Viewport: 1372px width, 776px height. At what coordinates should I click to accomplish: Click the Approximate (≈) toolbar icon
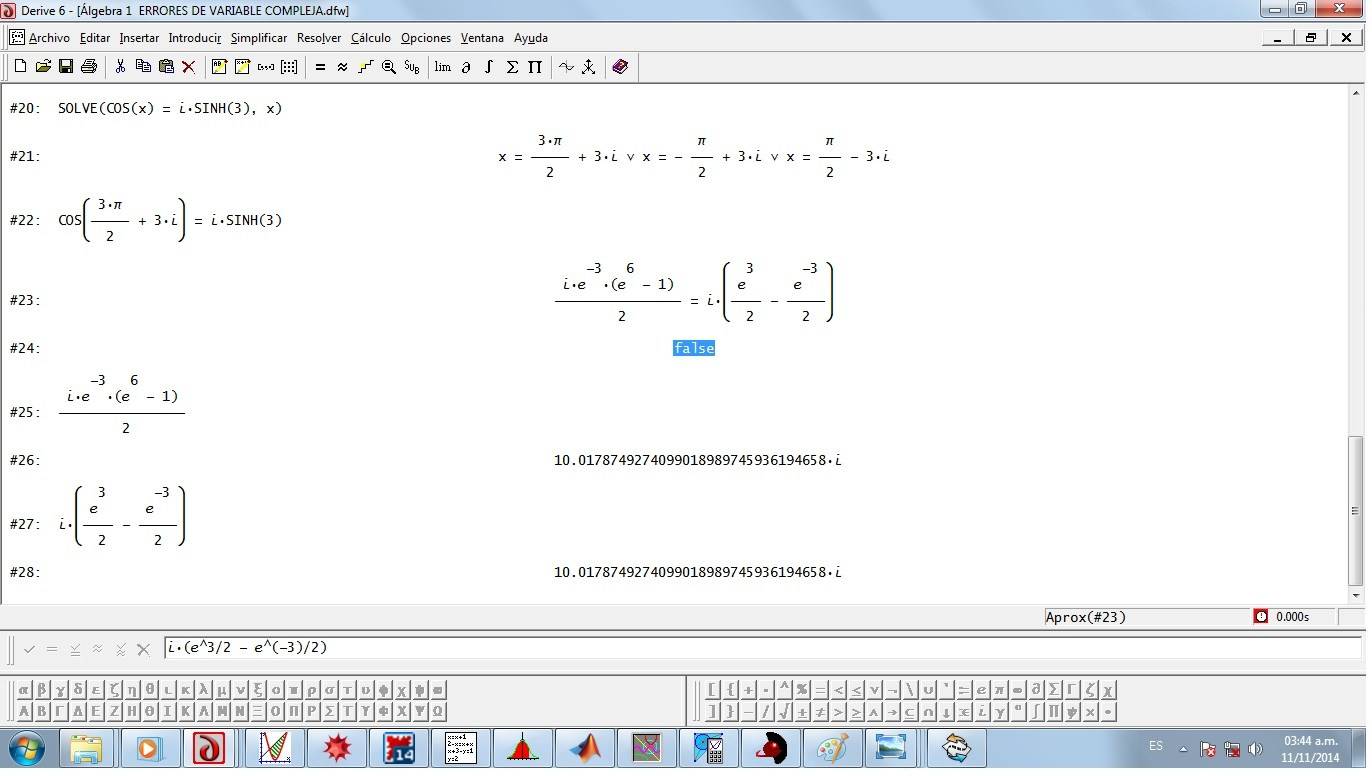pos(342,67)
